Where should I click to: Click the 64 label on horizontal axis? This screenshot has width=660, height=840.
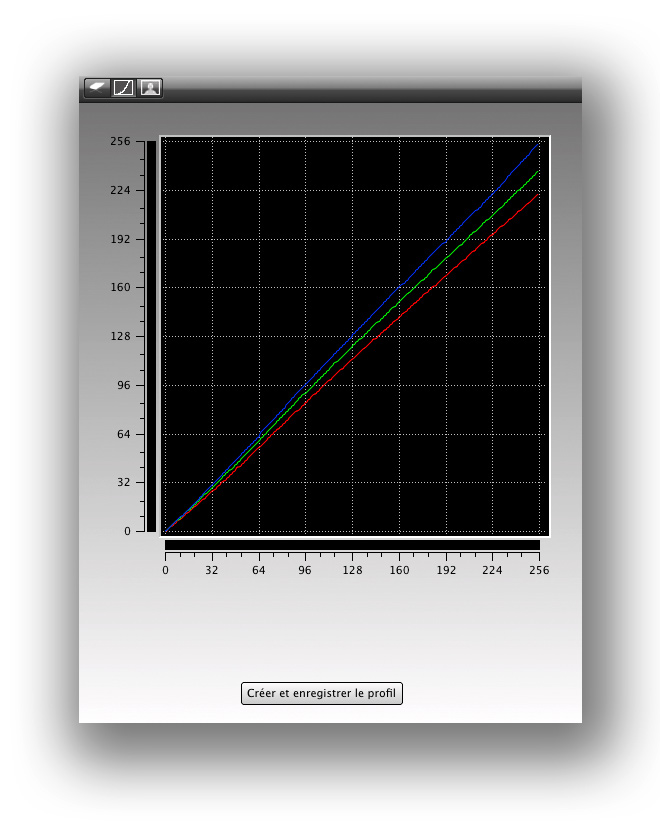259,570
